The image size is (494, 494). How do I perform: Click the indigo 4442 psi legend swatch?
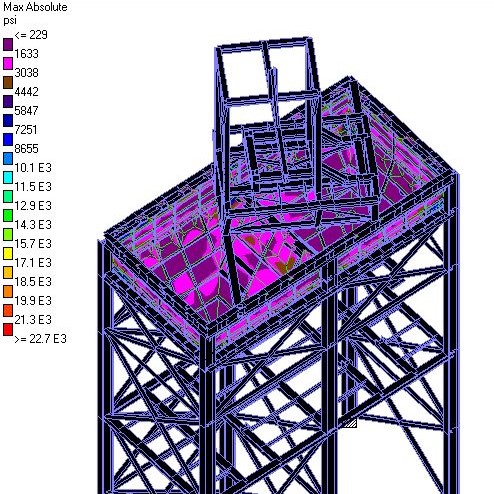[8, 101]
